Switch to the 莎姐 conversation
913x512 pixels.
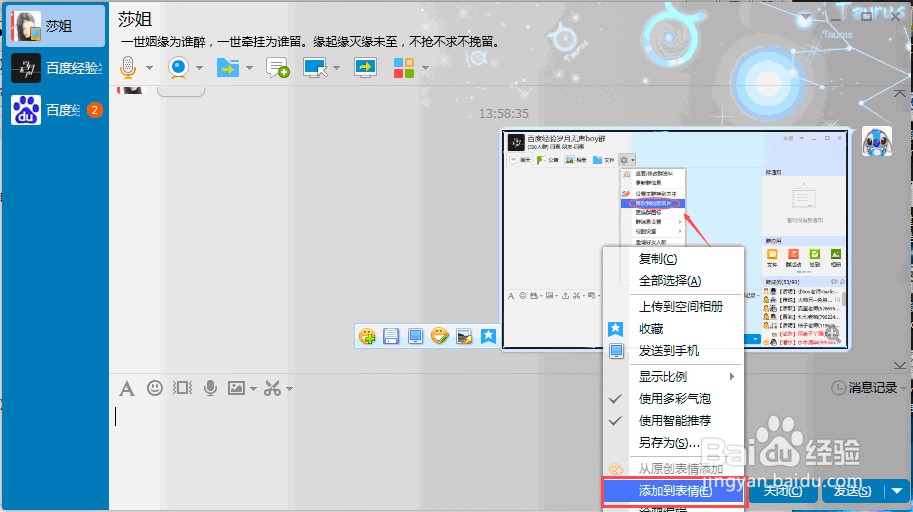[x=56, y=26]
